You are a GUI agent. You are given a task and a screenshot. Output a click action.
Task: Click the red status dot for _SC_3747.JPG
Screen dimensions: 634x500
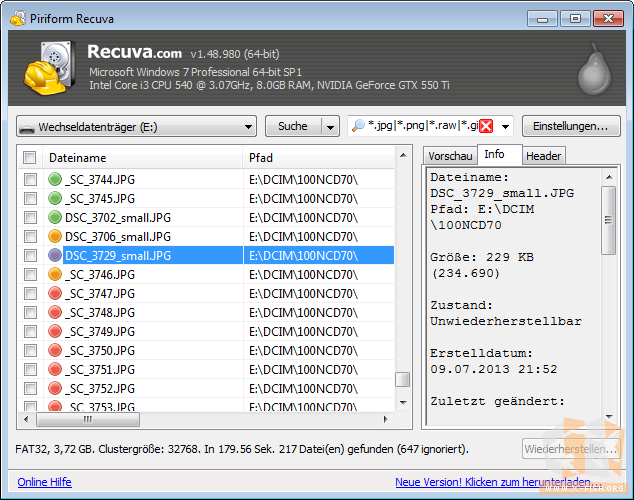[x=56, y=294]
